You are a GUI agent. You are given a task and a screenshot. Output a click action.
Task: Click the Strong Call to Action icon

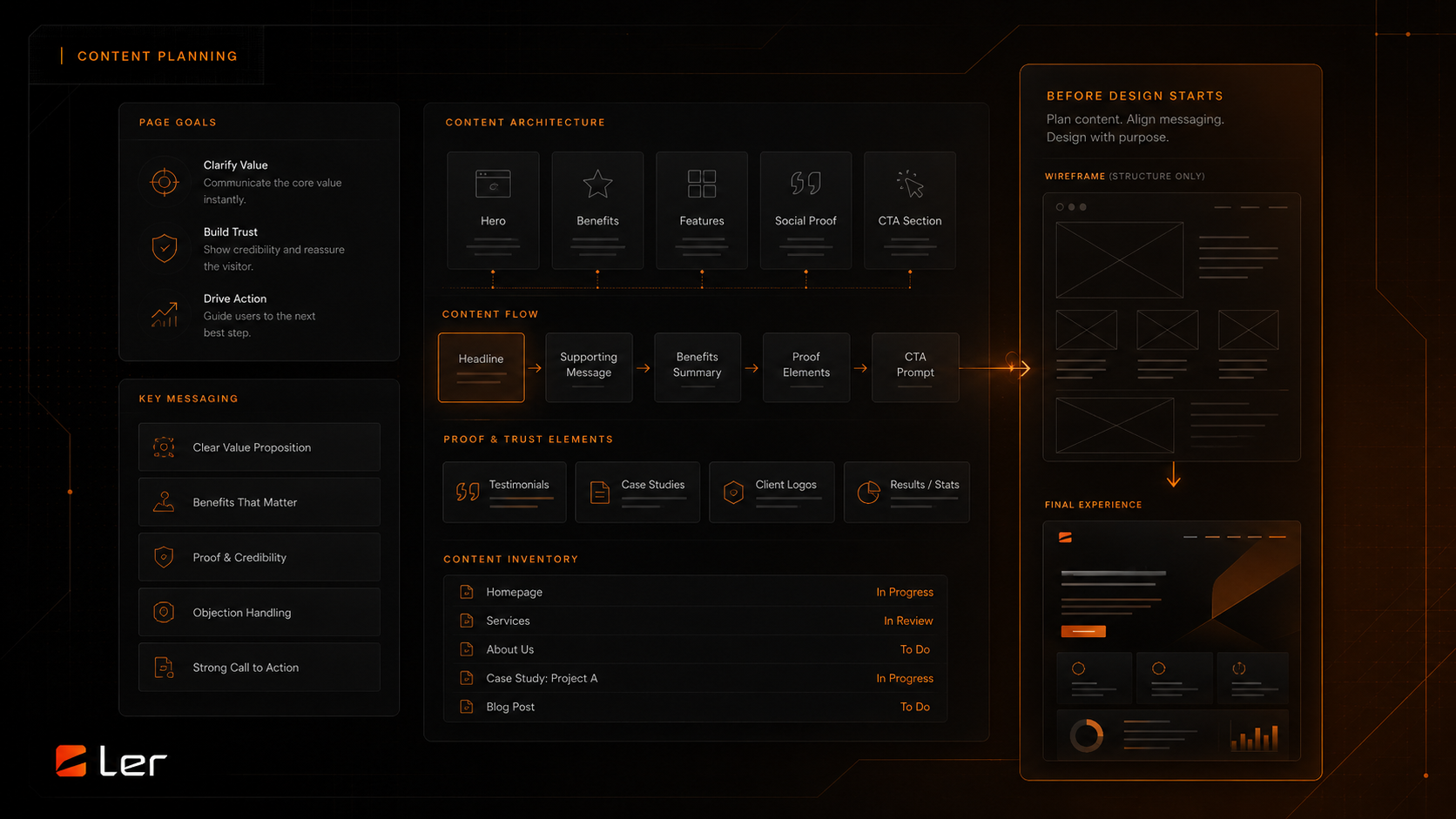tap(164, 668)
